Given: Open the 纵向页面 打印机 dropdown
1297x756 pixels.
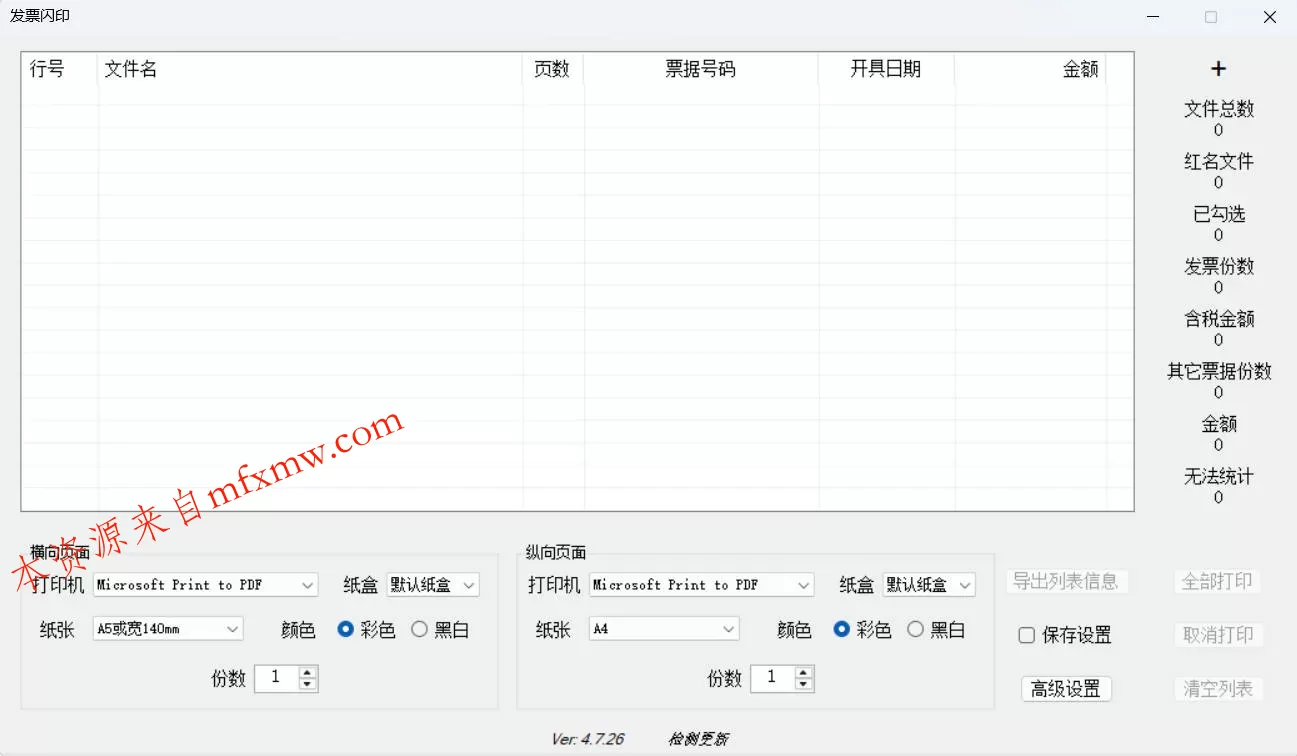Looking at the screenshot, I should coord(702,585).
